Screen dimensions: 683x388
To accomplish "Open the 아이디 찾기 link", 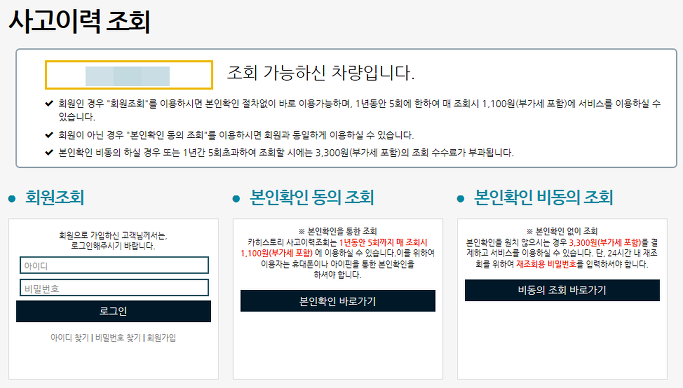I will point(69,337).
